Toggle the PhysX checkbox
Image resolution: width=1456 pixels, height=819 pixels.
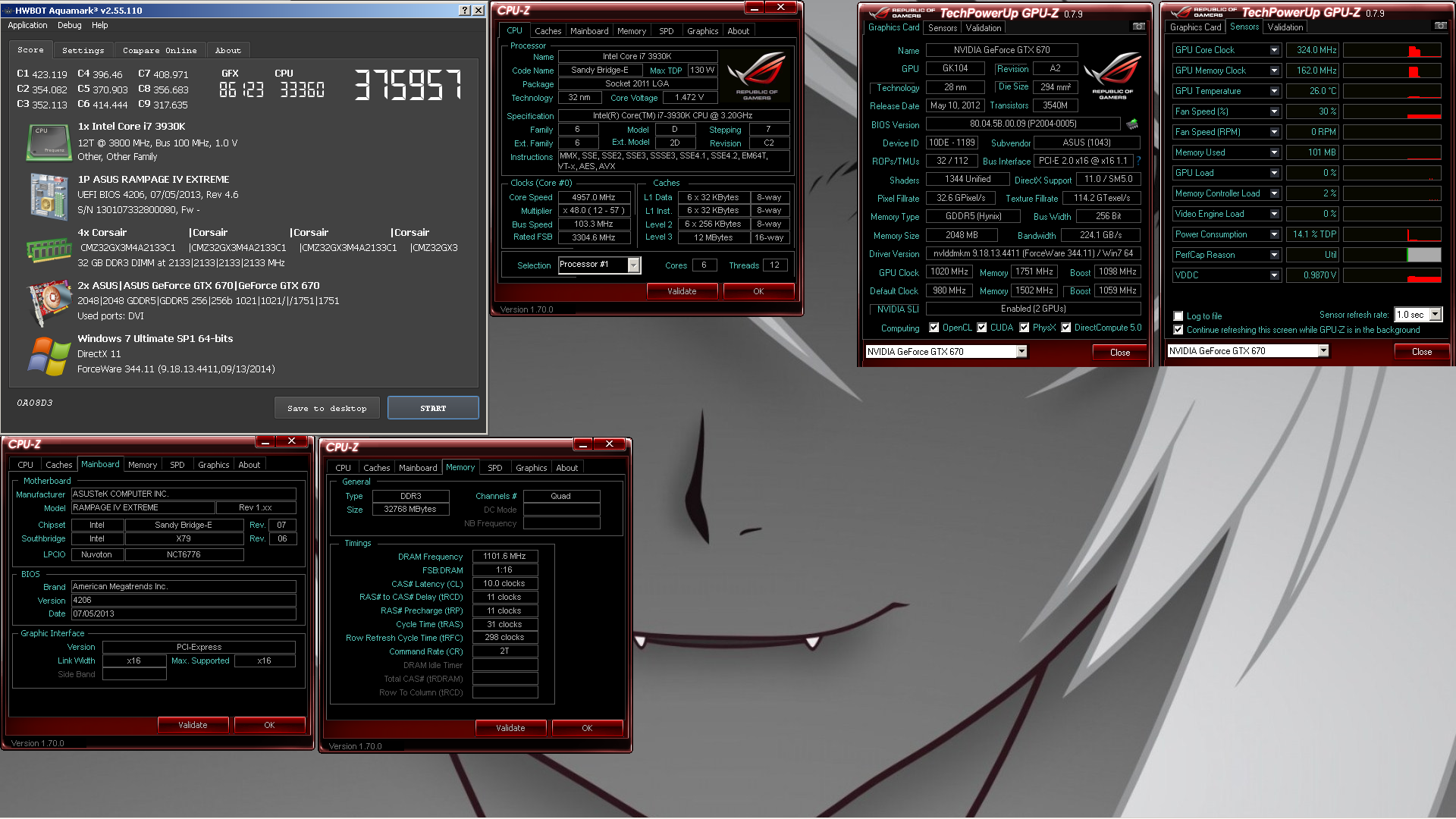tap(1025, 328)
